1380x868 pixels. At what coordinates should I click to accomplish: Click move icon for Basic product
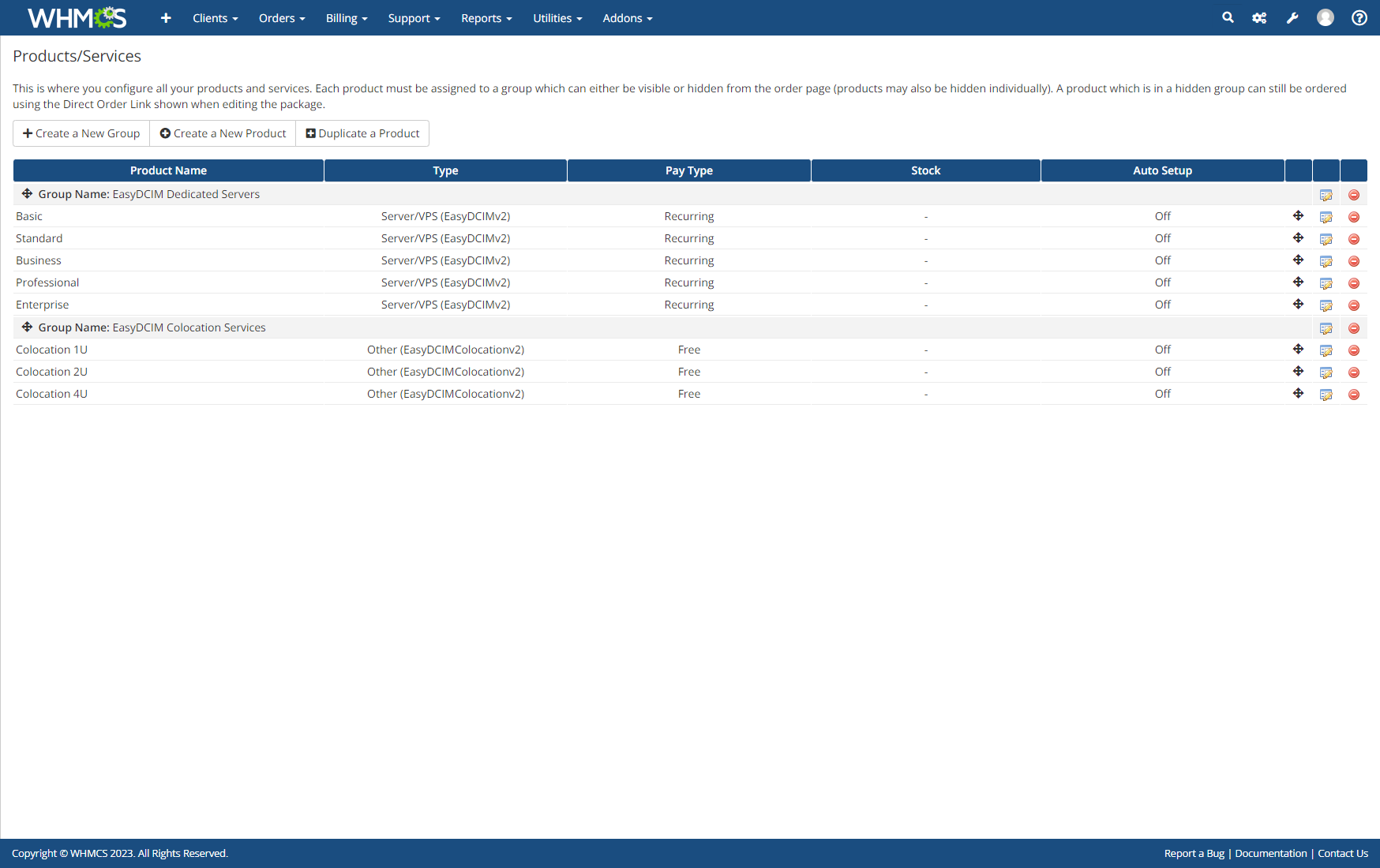[x=1299, y=216]
